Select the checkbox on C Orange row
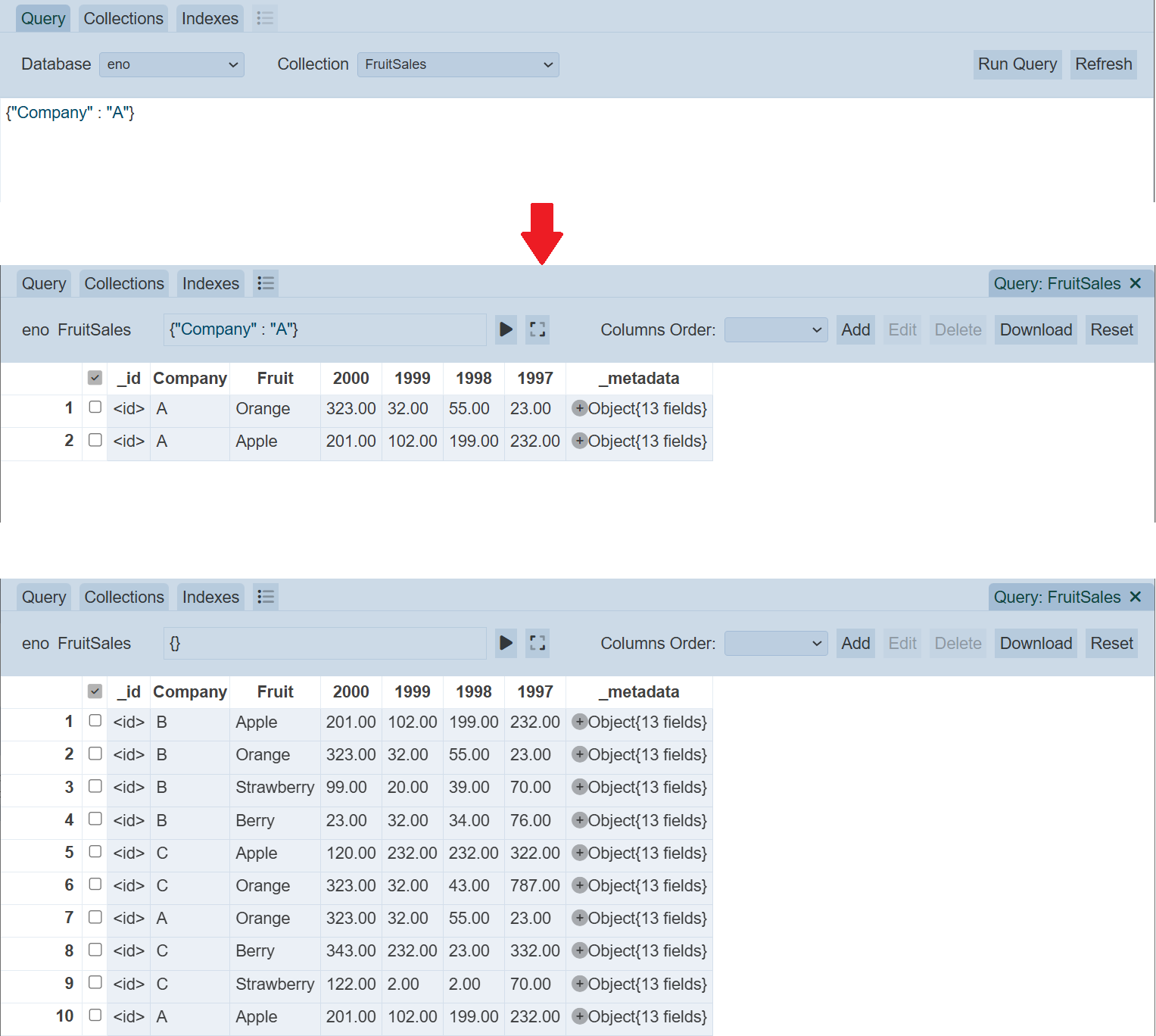Viewport: 1156px width, 1036px height. (95, 884)
